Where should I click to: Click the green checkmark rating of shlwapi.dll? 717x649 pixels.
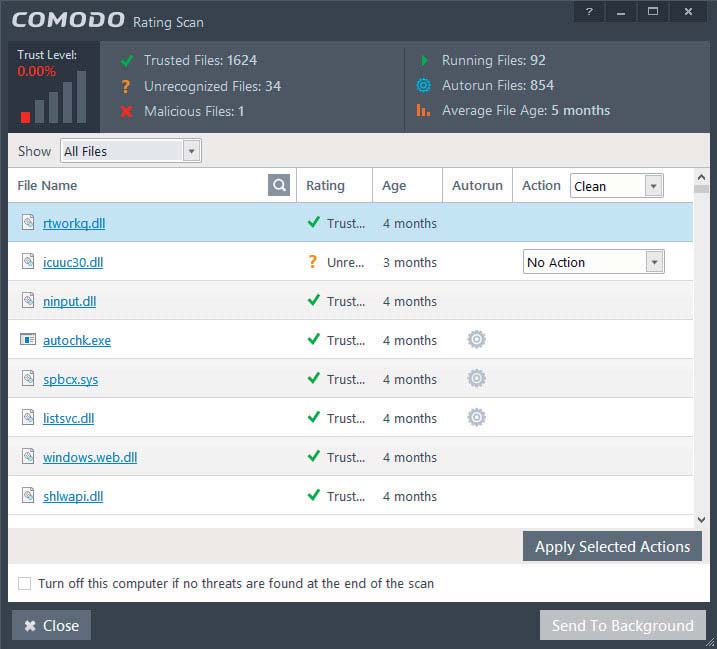pyautogui.click(x=314, y=495)
